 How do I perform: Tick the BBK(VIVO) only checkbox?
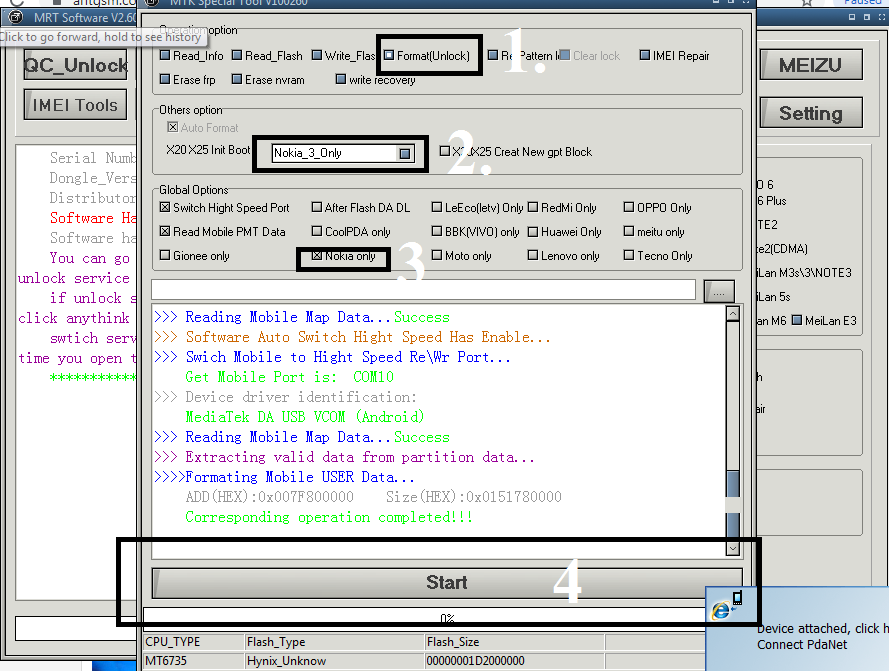[x=437, y=231]
